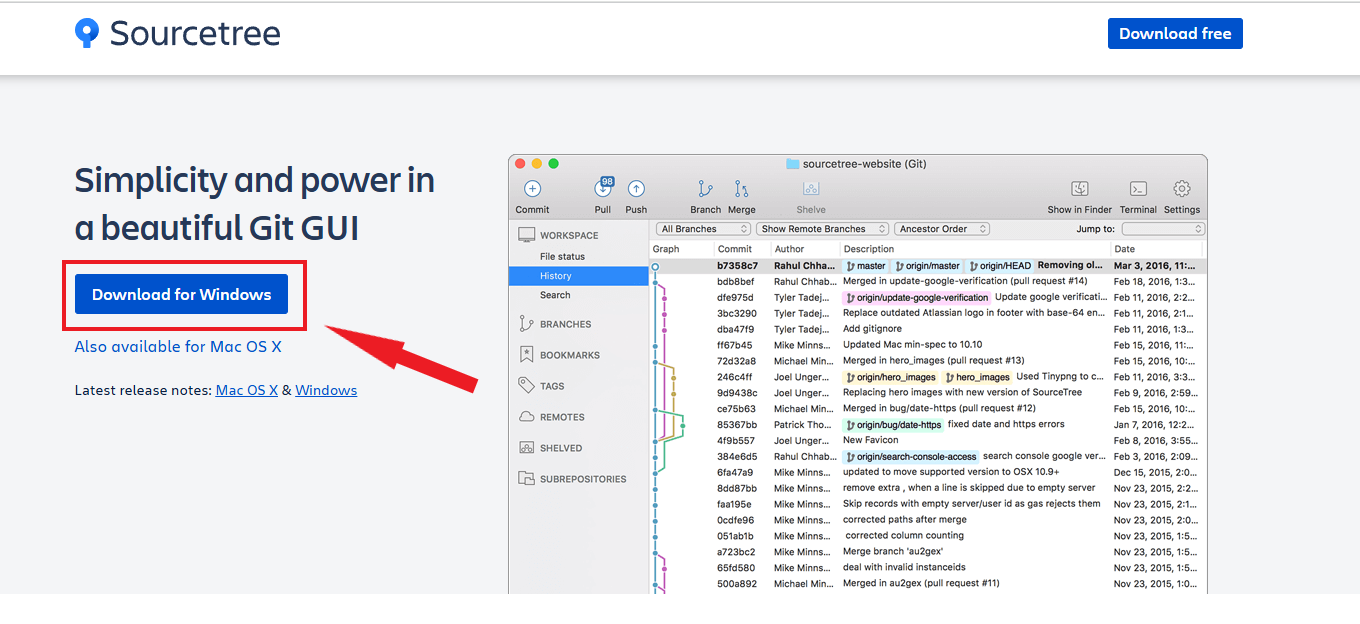Click the bookmarks star icon in sidebar

(x=526, y=355)
